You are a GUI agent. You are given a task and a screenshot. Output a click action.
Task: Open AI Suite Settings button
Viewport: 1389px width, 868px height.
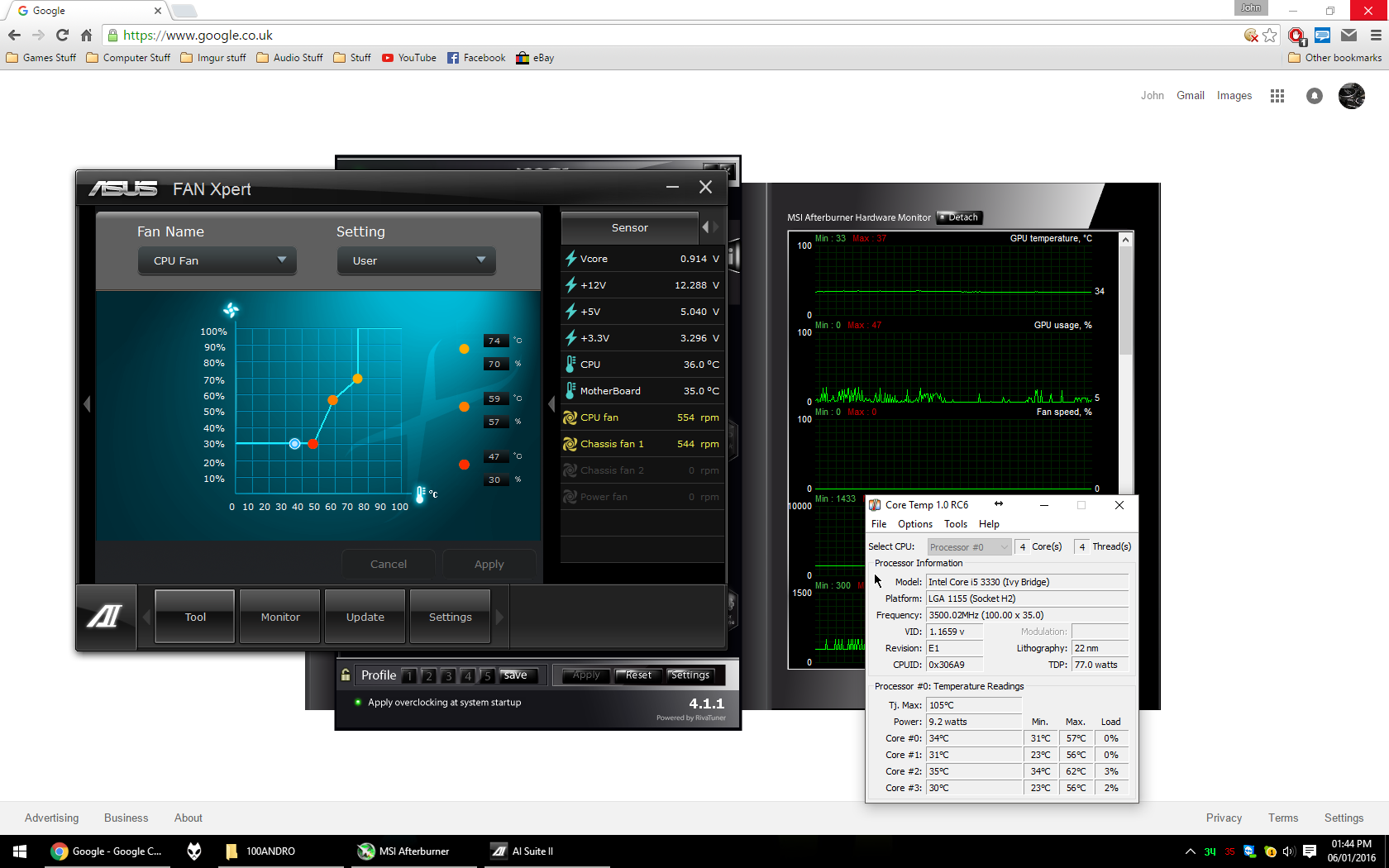coord(451,617)
